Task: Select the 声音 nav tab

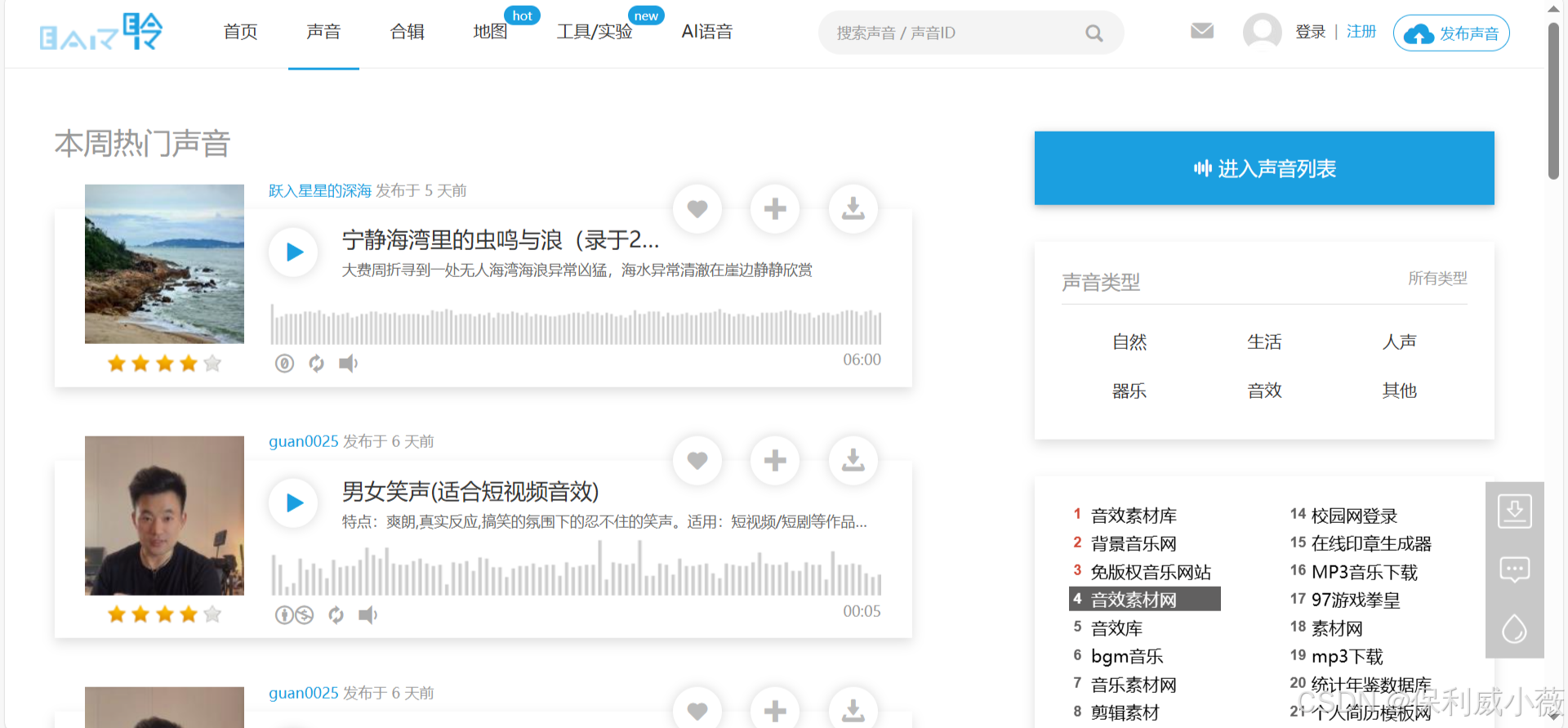Action: click(x=323, y=32)
